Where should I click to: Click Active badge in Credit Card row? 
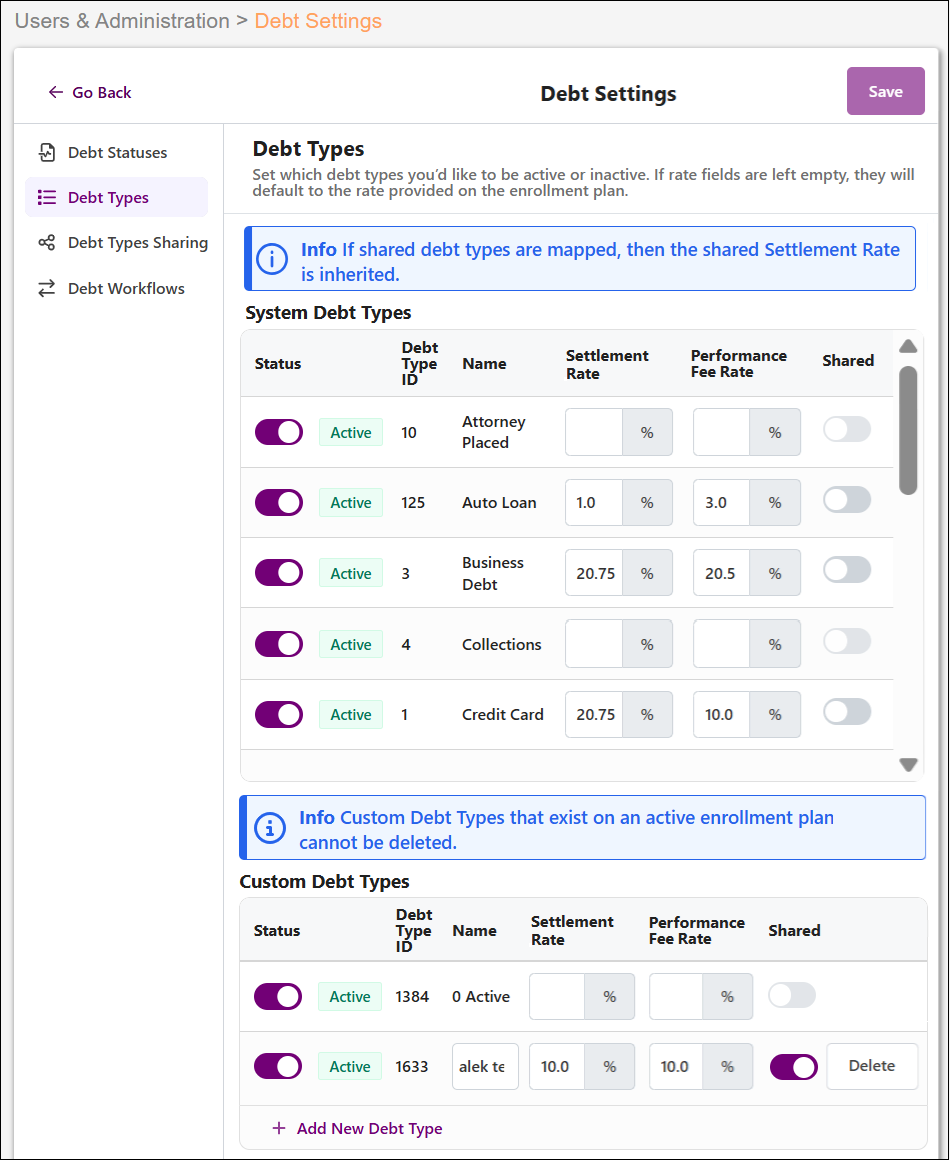click(351, 715)
